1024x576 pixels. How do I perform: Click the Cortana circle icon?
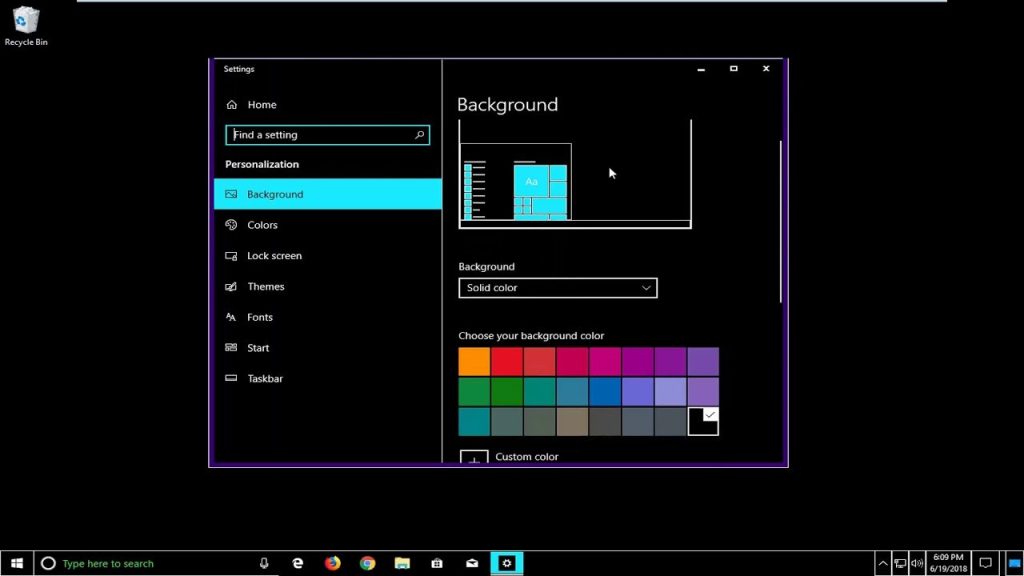coord(48,563)
